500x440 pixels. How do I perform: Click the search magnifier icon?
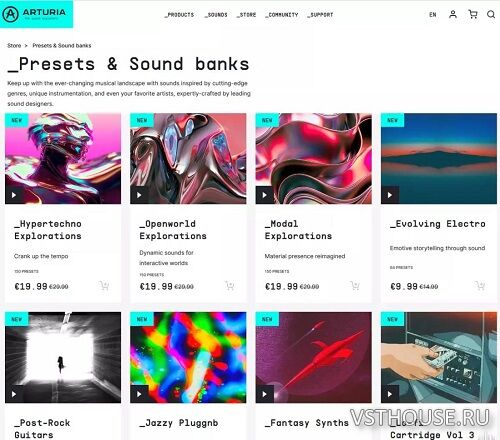(491, 14)
